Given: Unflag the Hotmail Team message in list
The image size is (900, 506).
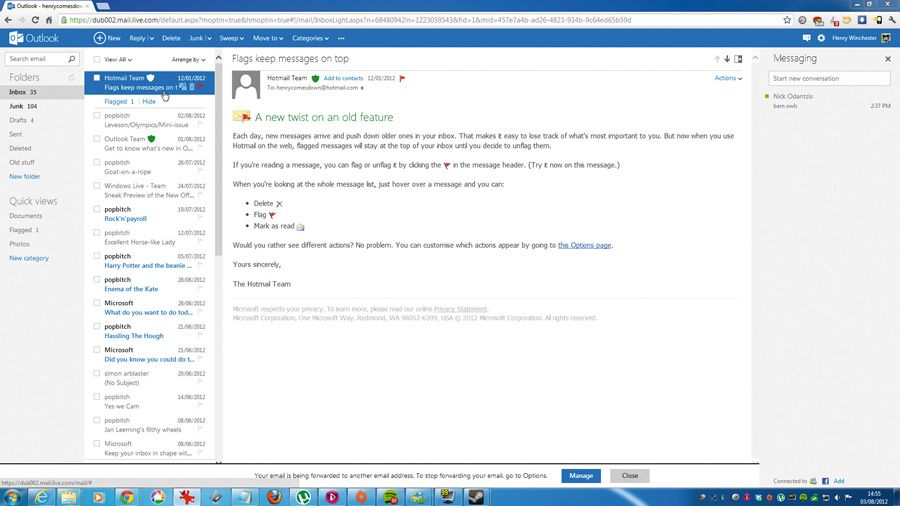Looking at the screenshot, I should pyautogui.click(x=200, y=87).
